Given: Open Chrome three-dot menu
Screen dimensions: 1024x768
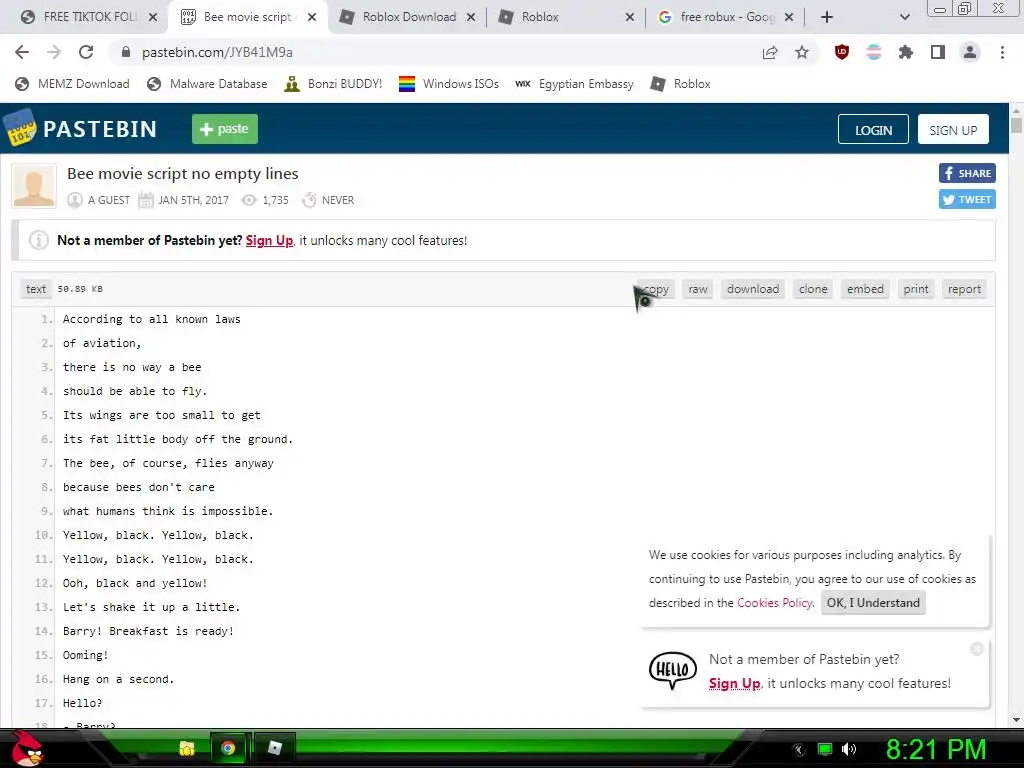Looking at the screenshot, I should [x=1002, y=52].
